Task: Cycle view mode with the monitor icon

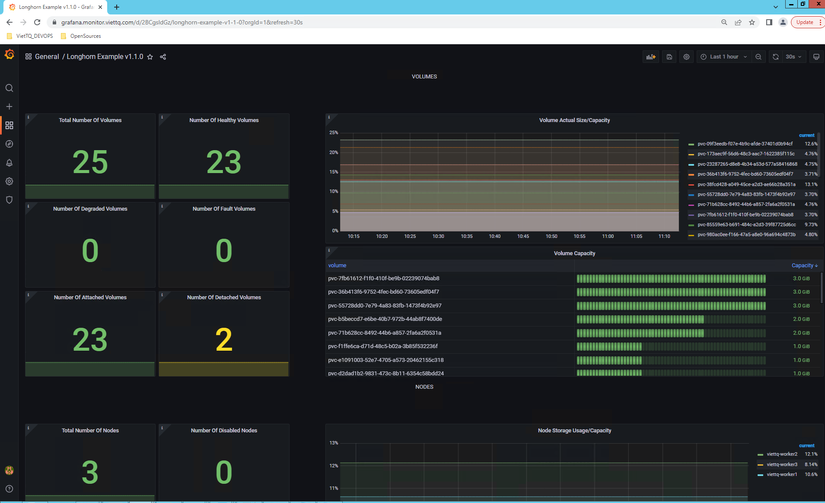Action: coord(816,57)
